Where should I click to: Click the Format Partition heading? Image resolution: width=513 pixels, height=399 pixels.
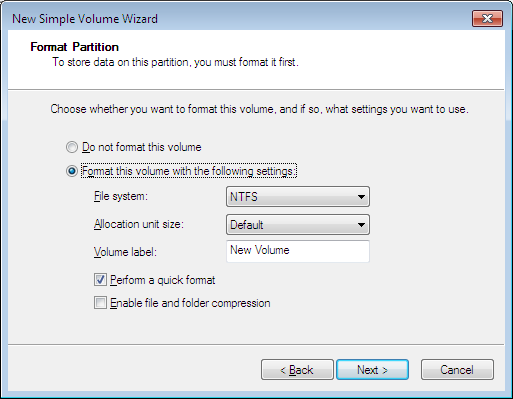(x=74, y=47)
